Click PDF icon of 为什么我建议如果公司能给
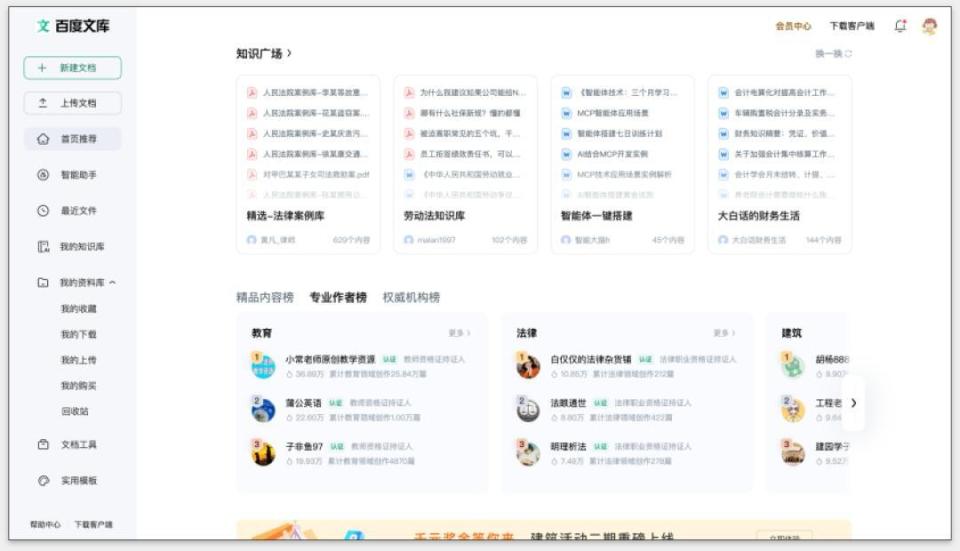 coord(409,92)
